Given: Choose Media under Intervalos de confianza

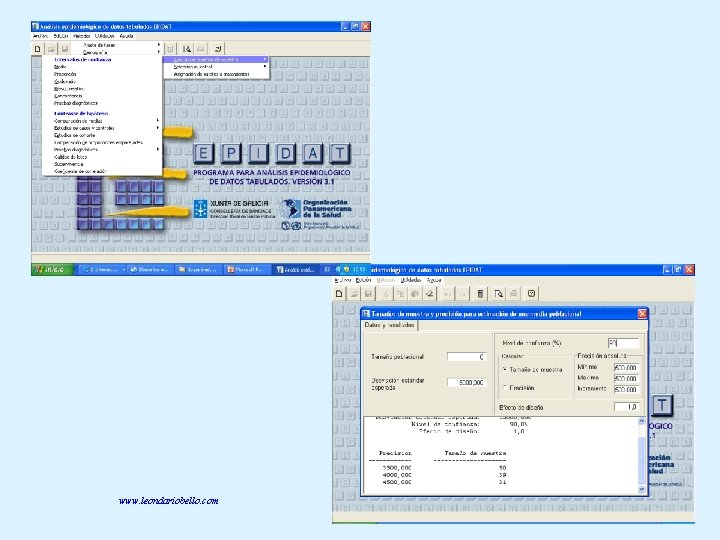Looking at the screenshot, I should (x=60, y=67).
